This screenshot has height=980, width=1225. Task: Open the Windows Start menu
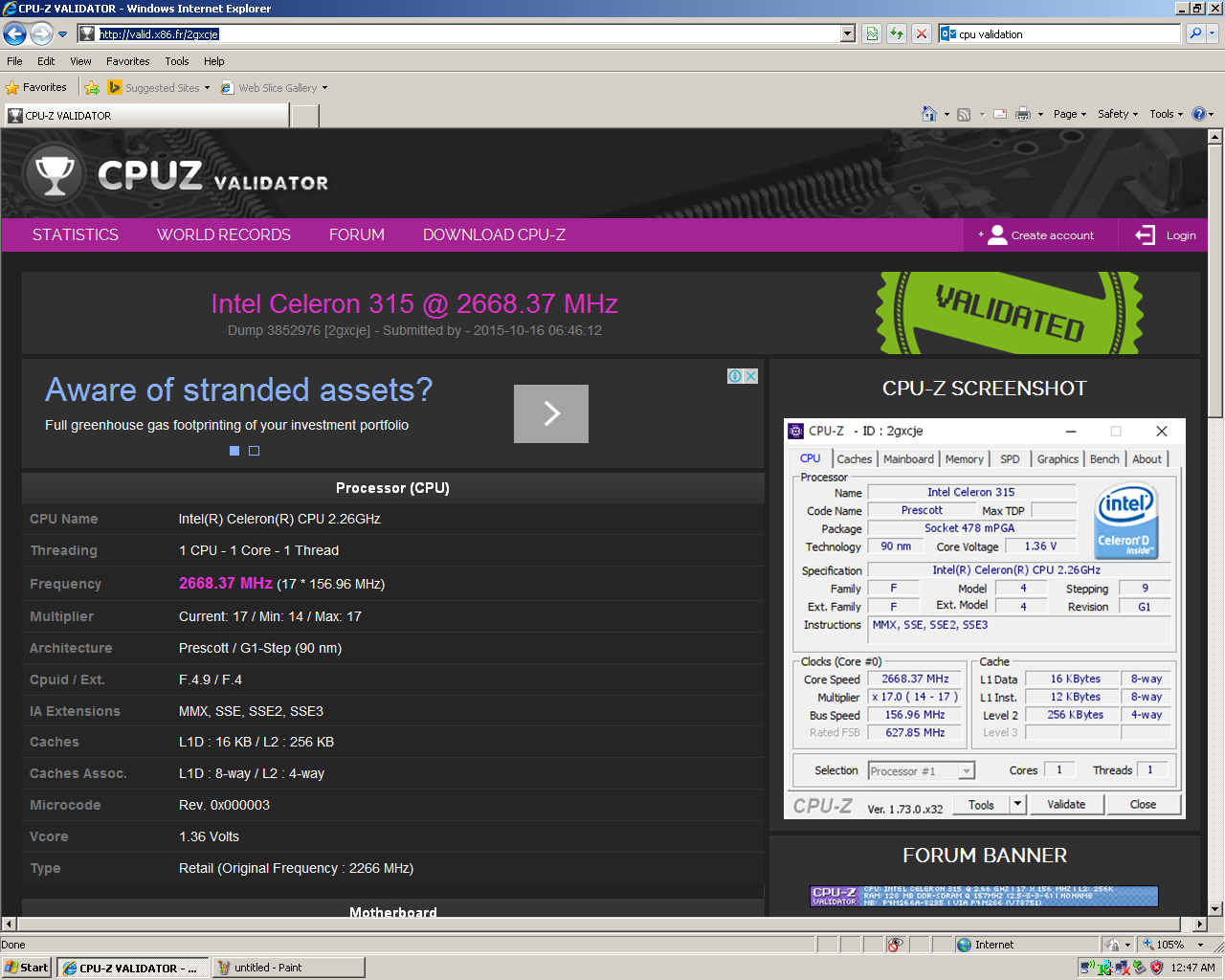click(27, 968)
